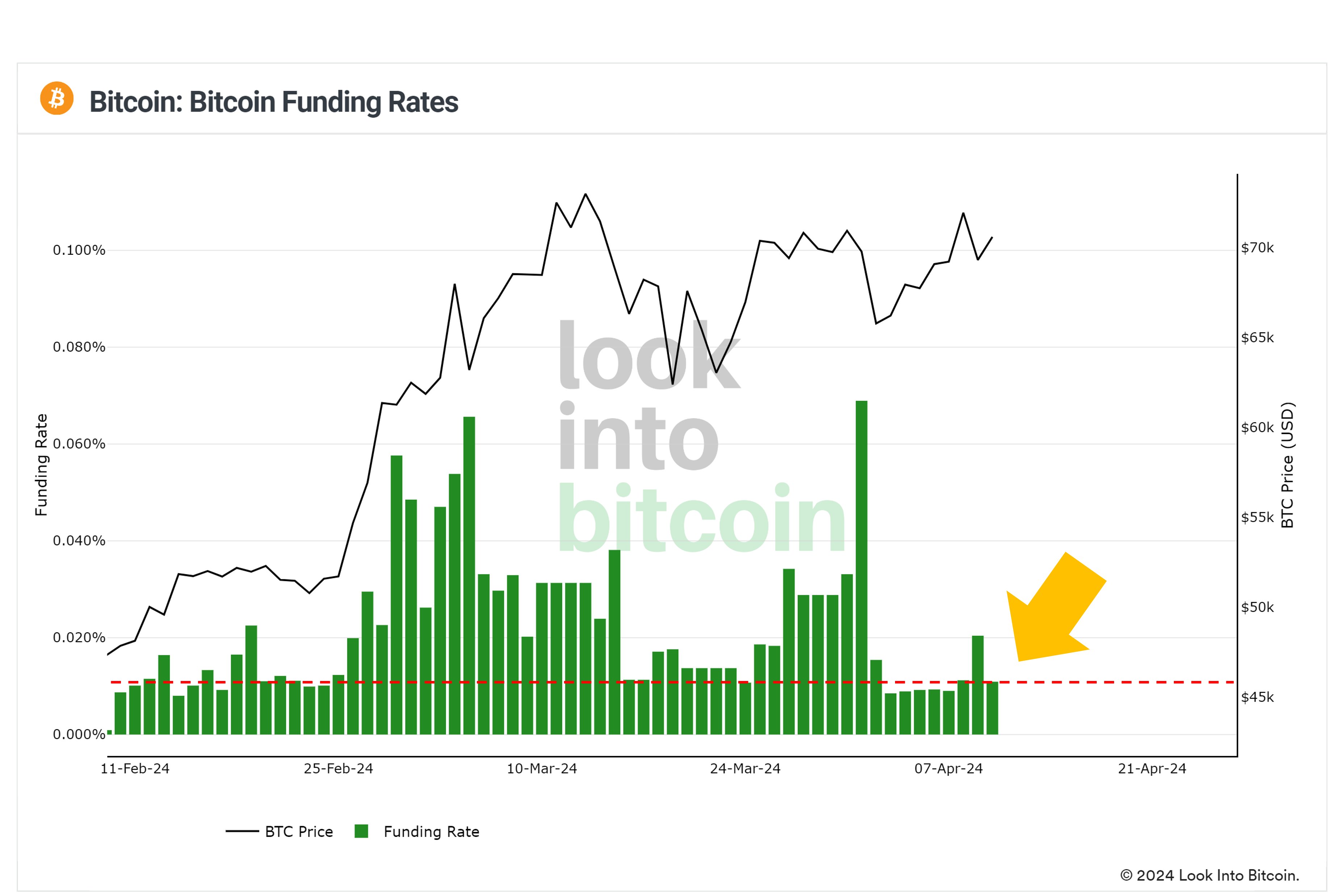Screen dimensions: 1344x896
Task: Click the green Funding Rate legend swatch
Action: pyautogui.click(x=361, y=831)
